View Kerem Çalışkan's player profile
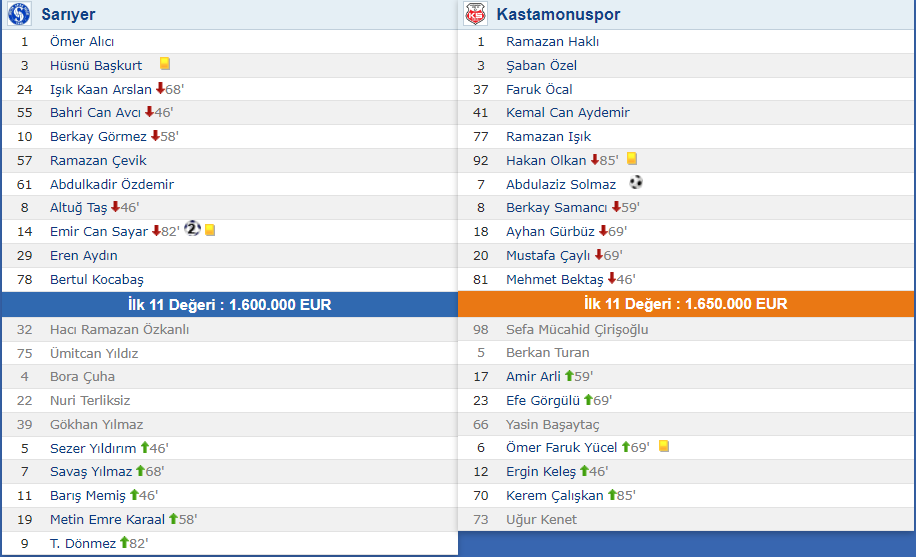The width and height of the screenshot is (916, 557). (x=555, y=496)
